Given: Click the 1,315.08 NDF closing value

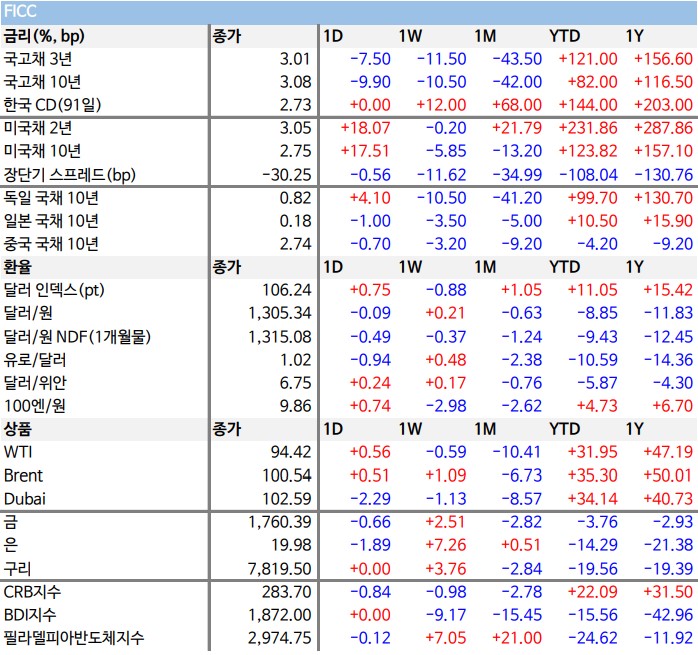Looking at the screenshot, I should coord(280,337).
